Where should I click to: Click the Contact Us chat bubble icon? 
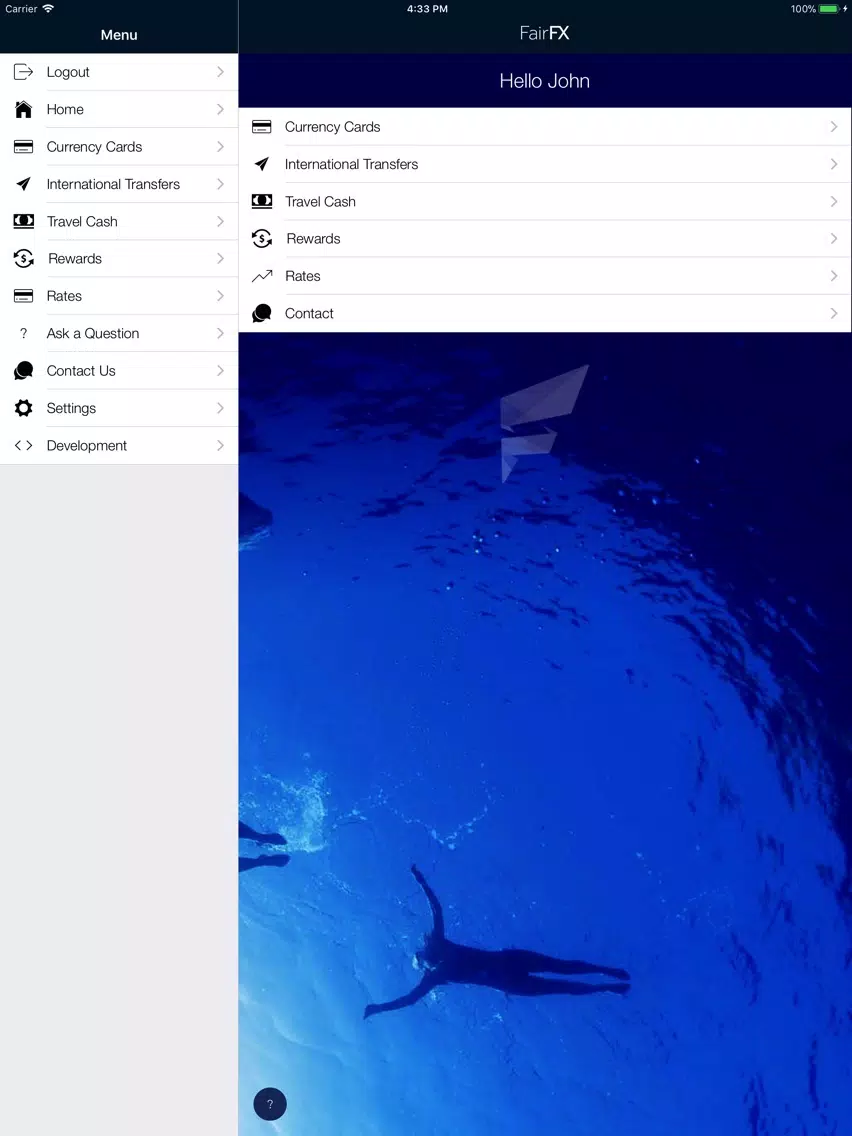pos(23,370)
